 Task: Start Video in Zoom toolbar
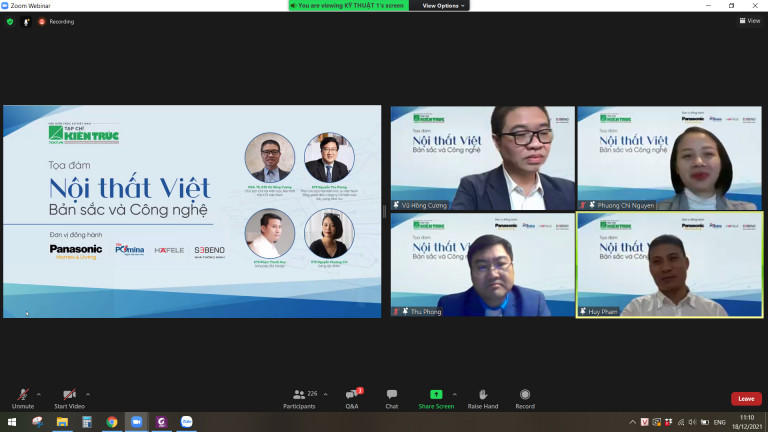[69, 396]
